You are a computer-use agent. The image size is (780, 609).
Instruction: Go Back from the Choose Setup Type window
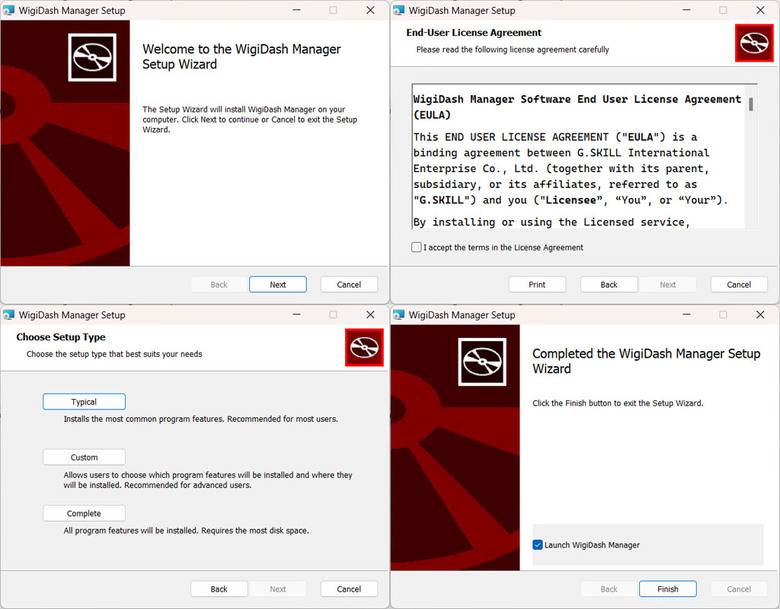click(219, 589)
